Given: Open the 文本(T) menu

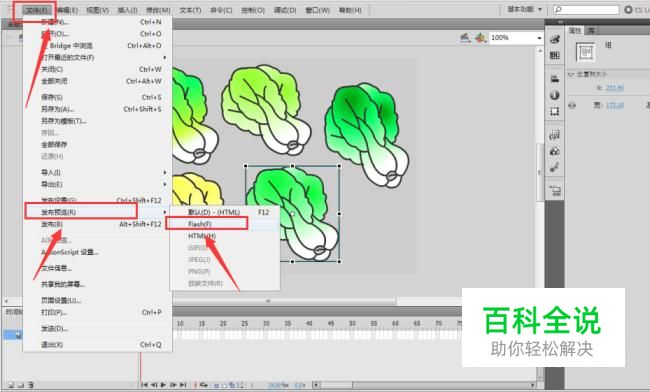Looking at the screenshot, I should click(x=190, y=10).
